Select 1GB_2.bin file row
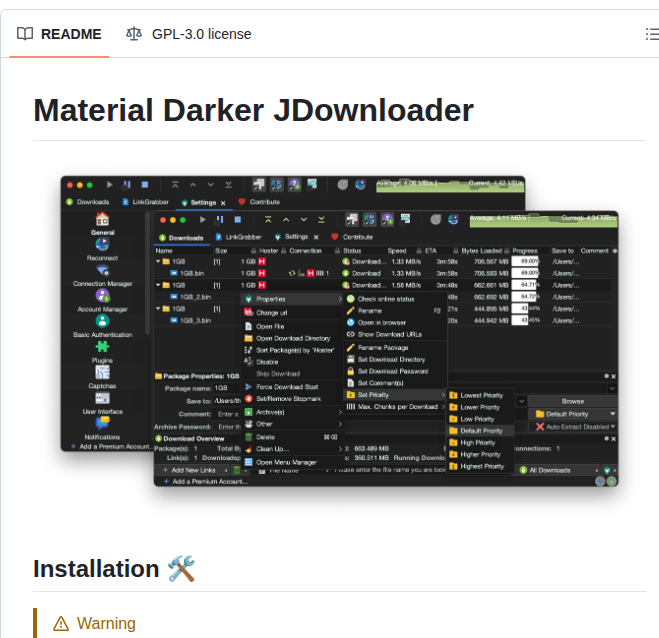The height and width of the screenshot is (638, 659). [x=195, y=297]
